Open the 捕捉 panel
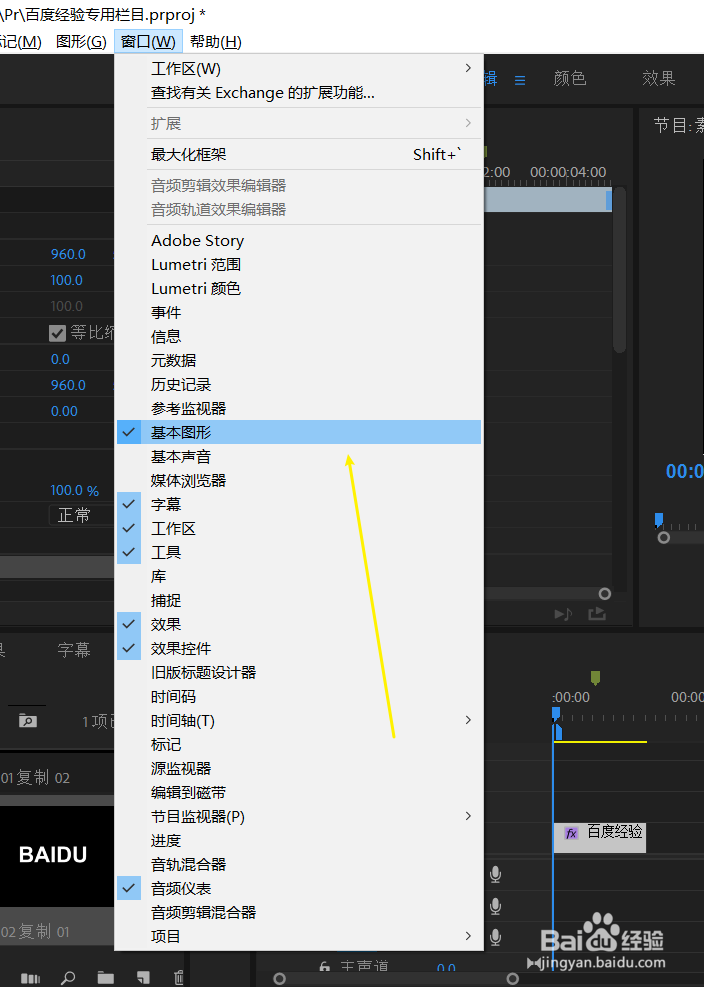 (x=299, y=601)
